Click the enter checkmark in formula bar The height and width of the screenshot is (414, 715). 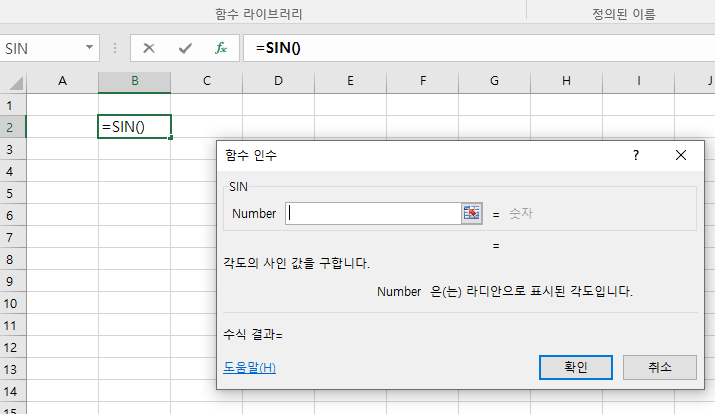coord(184,48)
